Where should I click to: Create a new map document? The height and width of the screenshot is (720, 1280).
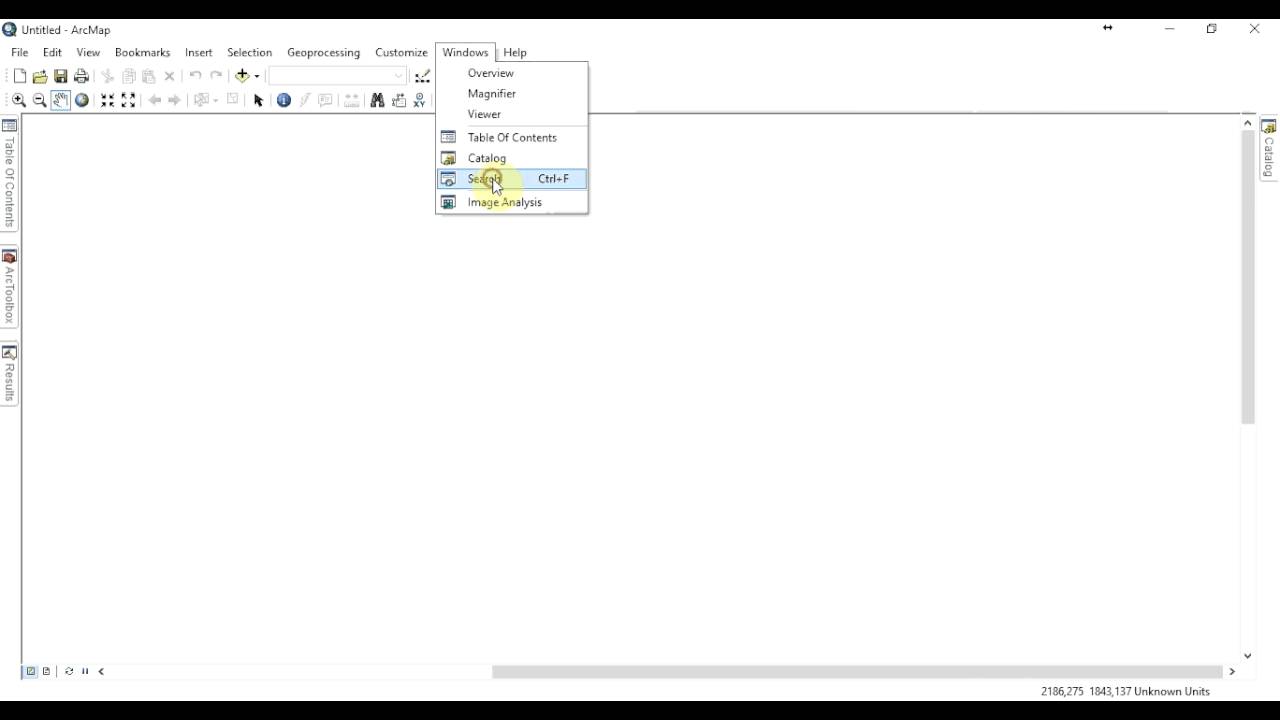(x=19, y=76)
